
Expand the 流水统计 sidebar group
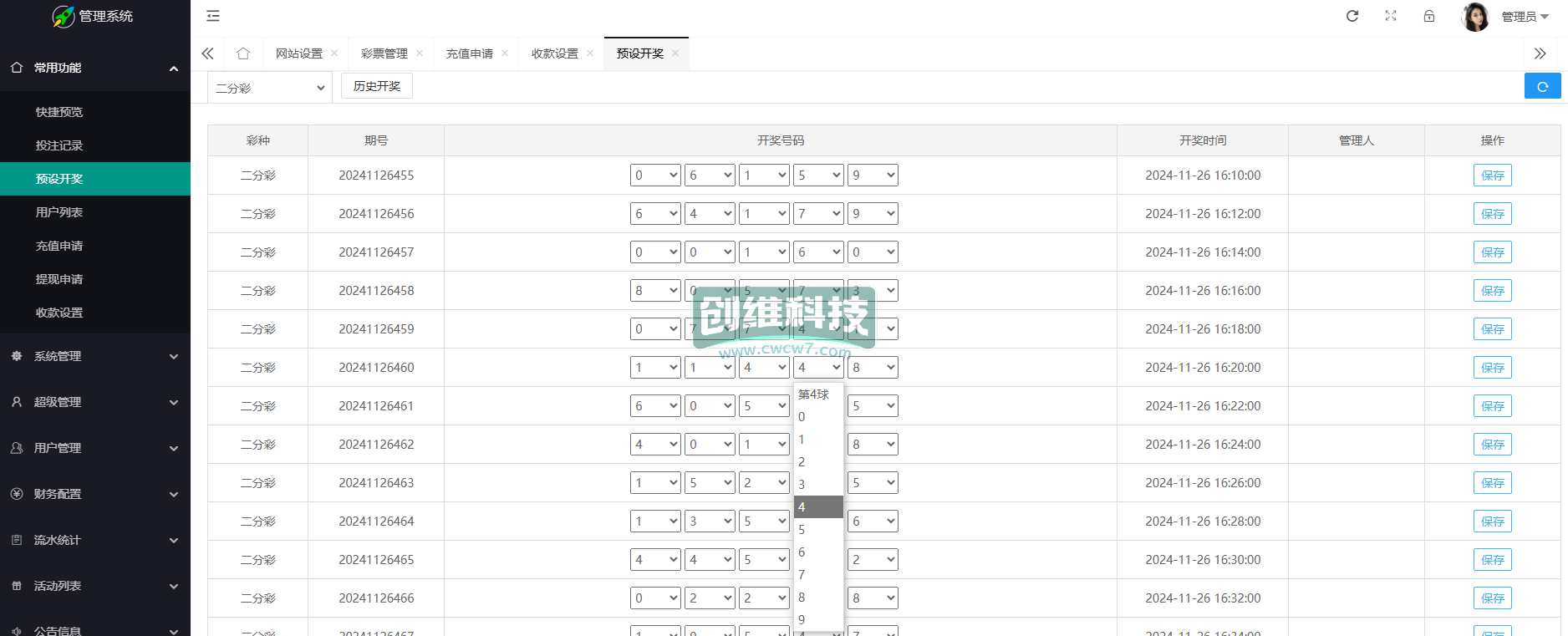95,540
